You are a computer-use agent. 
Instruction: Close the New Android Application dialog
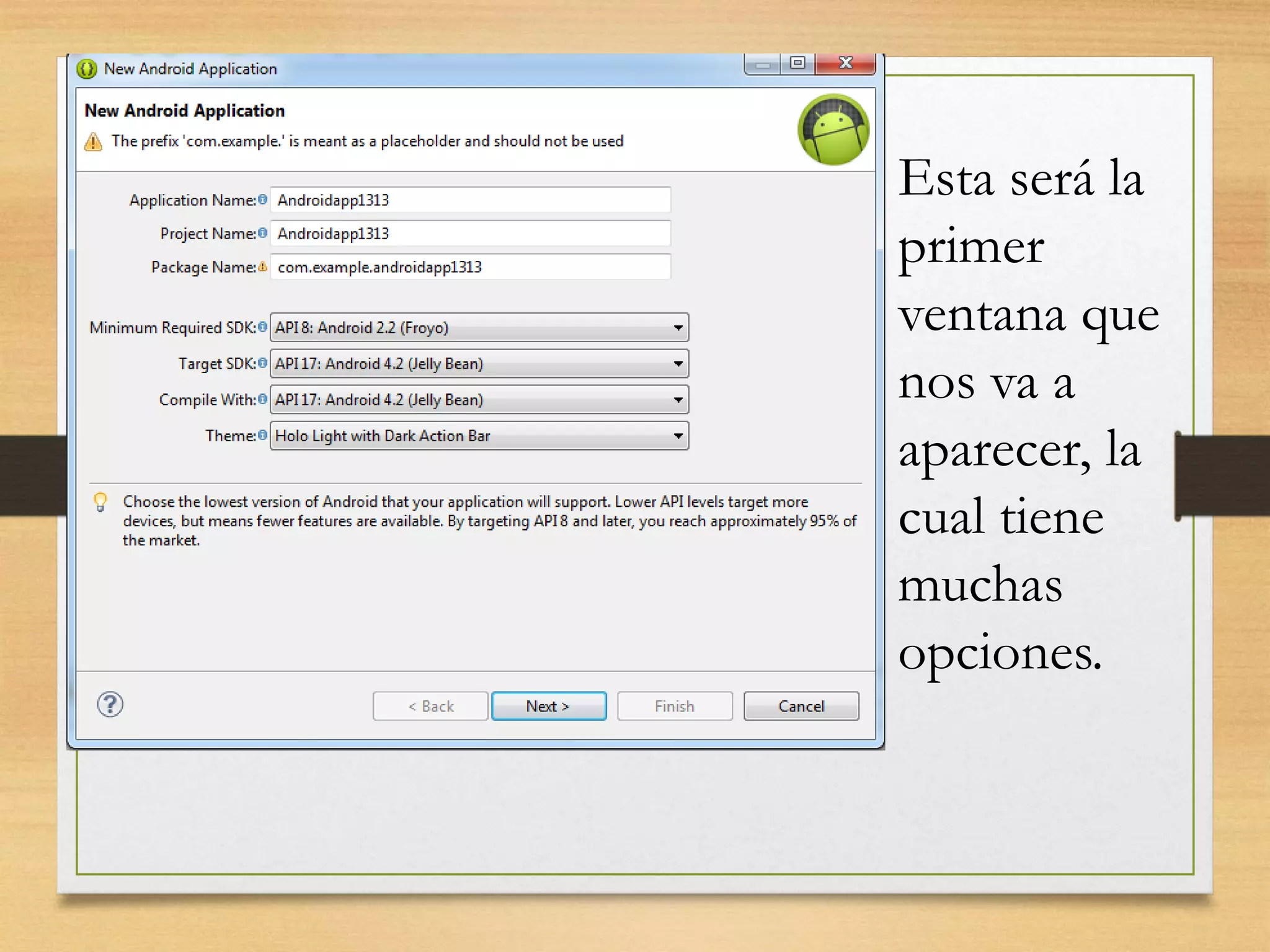pos(845,63)
